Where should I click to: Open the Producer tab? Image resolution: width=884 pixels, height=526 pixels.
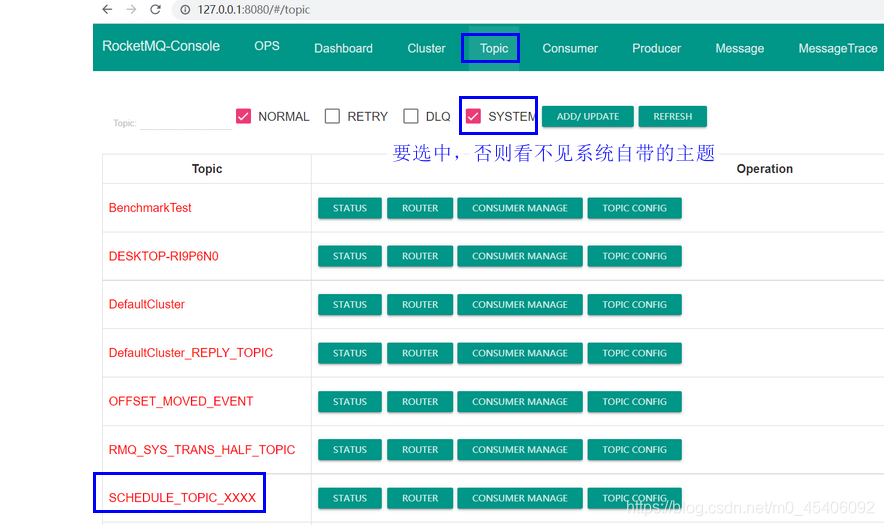[656, 48]
